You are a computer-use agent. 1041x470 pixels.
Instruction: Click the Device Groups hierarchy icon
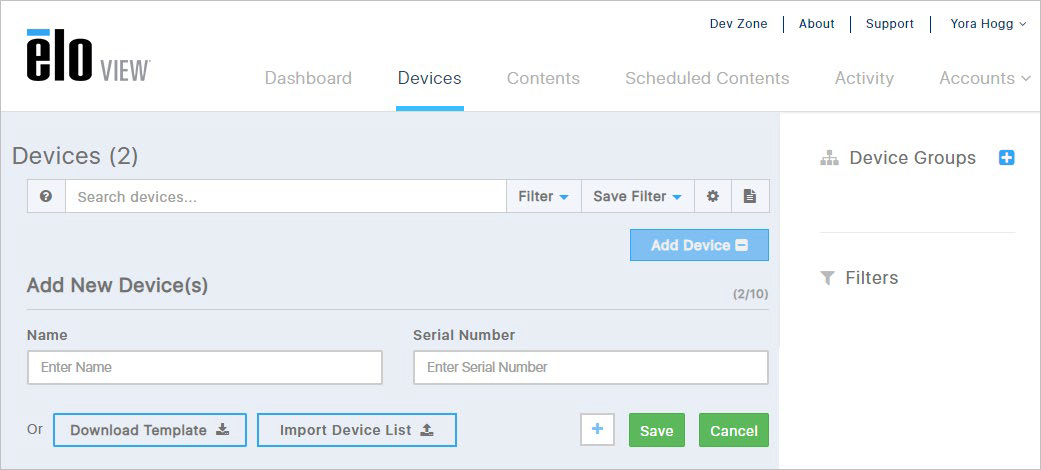pyautogui.click(x=829, y=158)
